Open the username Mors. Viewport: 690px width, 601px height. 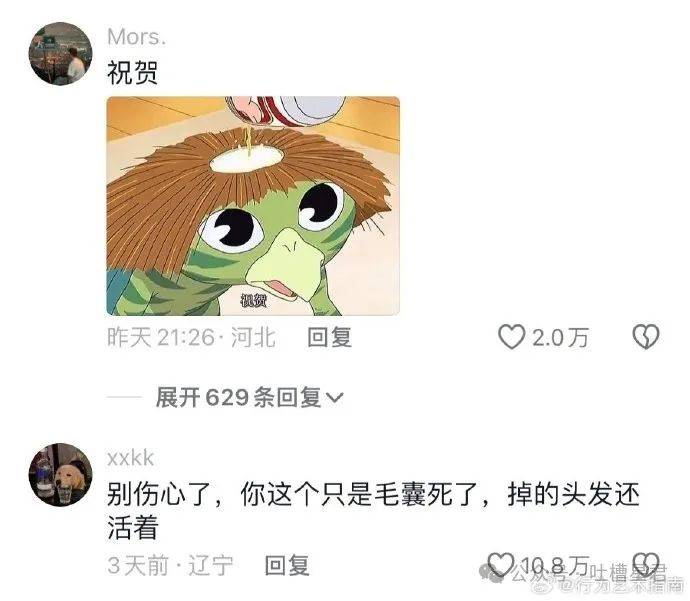(x=136, y=37)
